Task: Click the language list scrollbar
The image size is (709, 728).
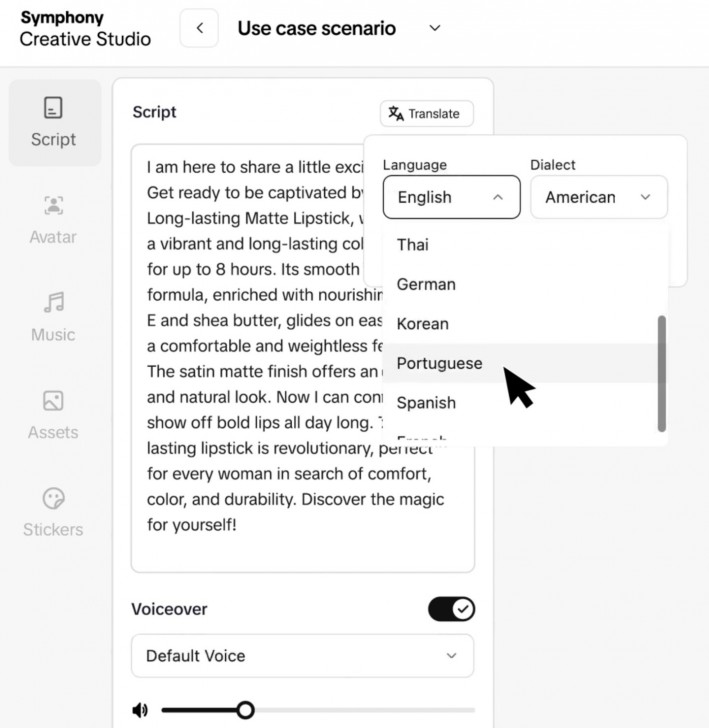Action: point(661,373)
